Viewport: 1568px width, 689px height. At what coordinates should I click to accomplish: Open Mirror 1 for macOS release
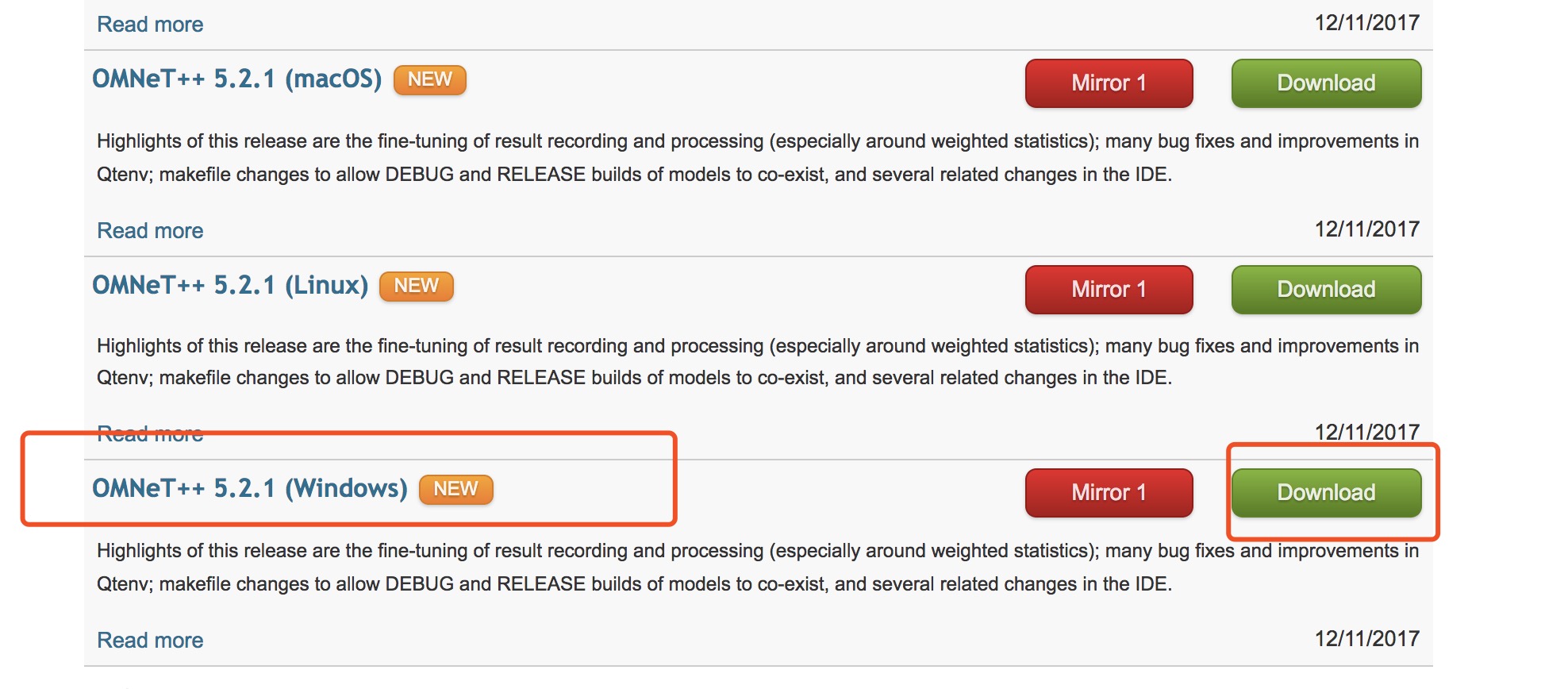pos(1109,83)
